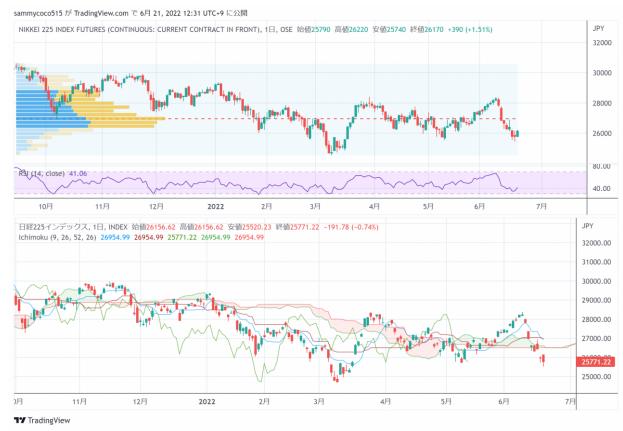
Task: Click the futures open value 始値25790
Action: (313, 29)
